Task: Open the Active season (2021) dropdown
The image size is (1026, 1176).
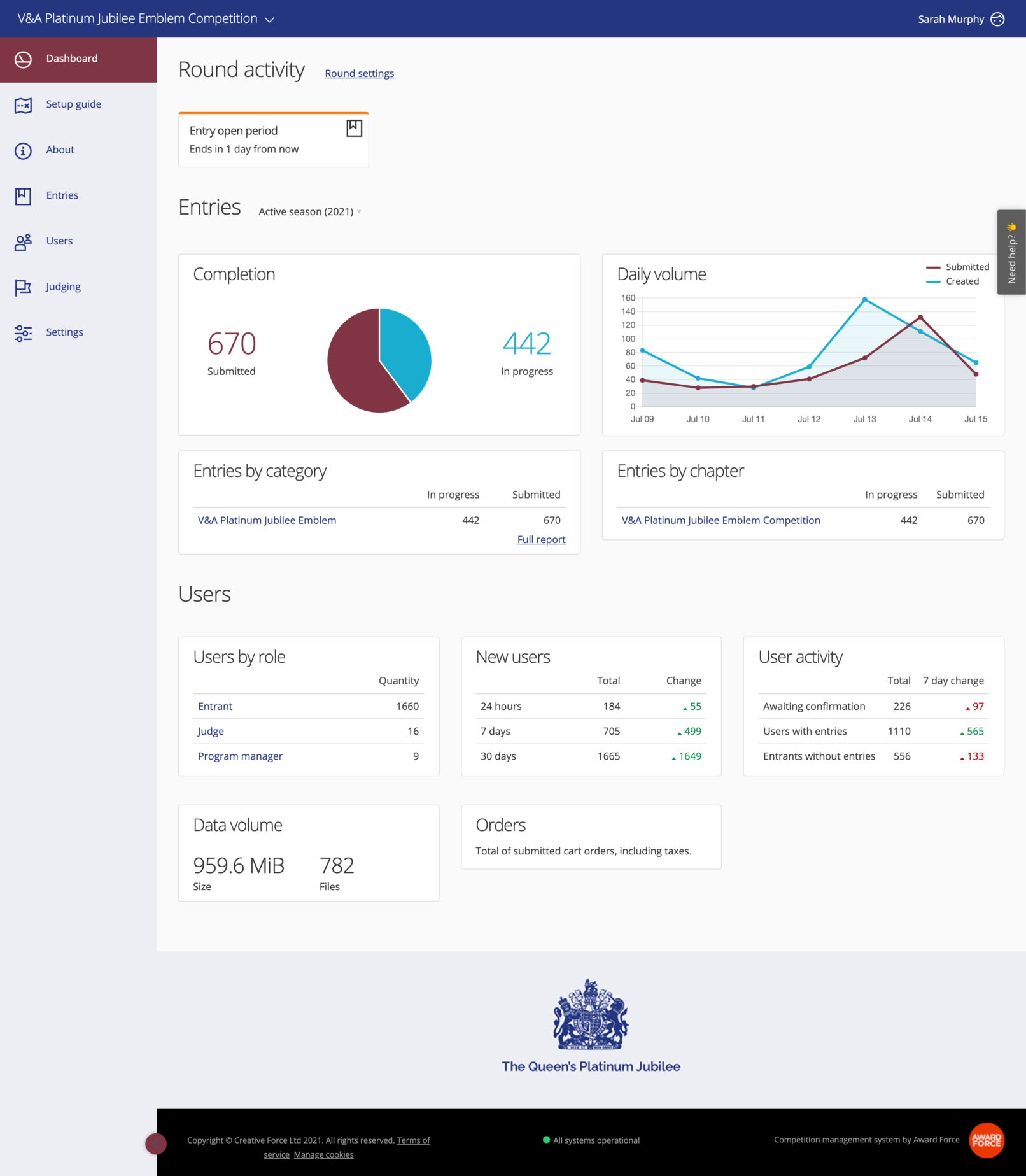Action: [310, 211]
